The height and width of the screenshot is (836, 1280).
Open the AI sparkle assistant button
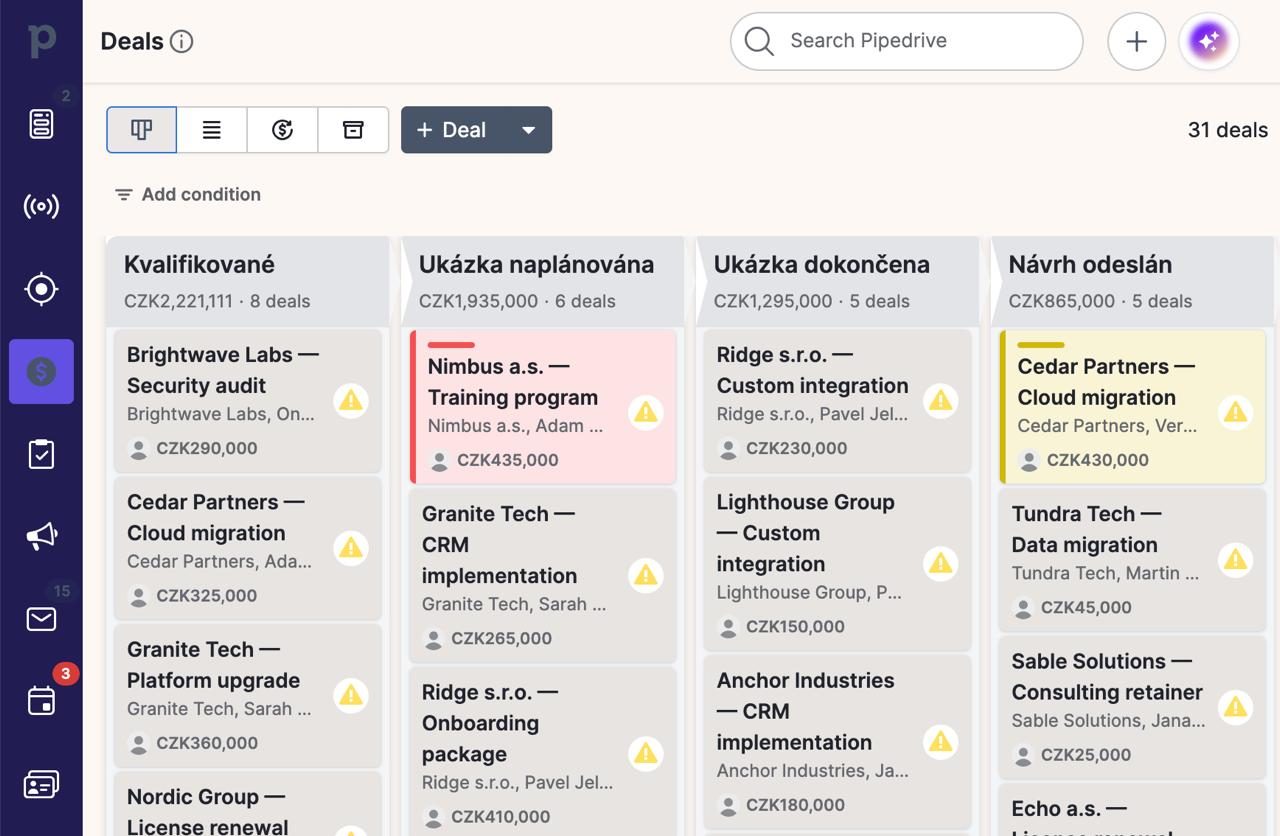[1209, 41]
